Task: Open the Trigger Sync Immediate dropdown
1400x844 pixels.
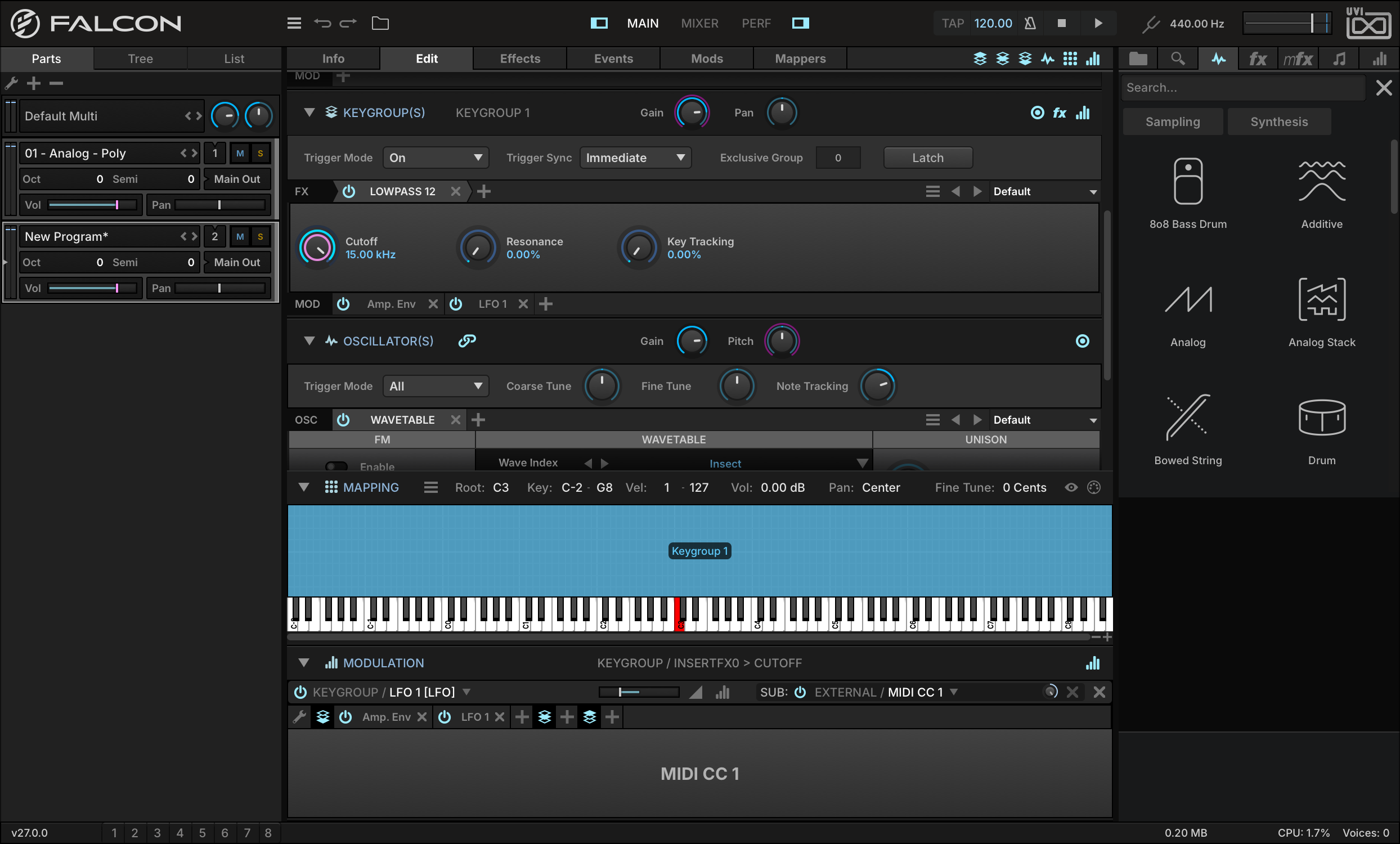Action: [x=635, y=158]
